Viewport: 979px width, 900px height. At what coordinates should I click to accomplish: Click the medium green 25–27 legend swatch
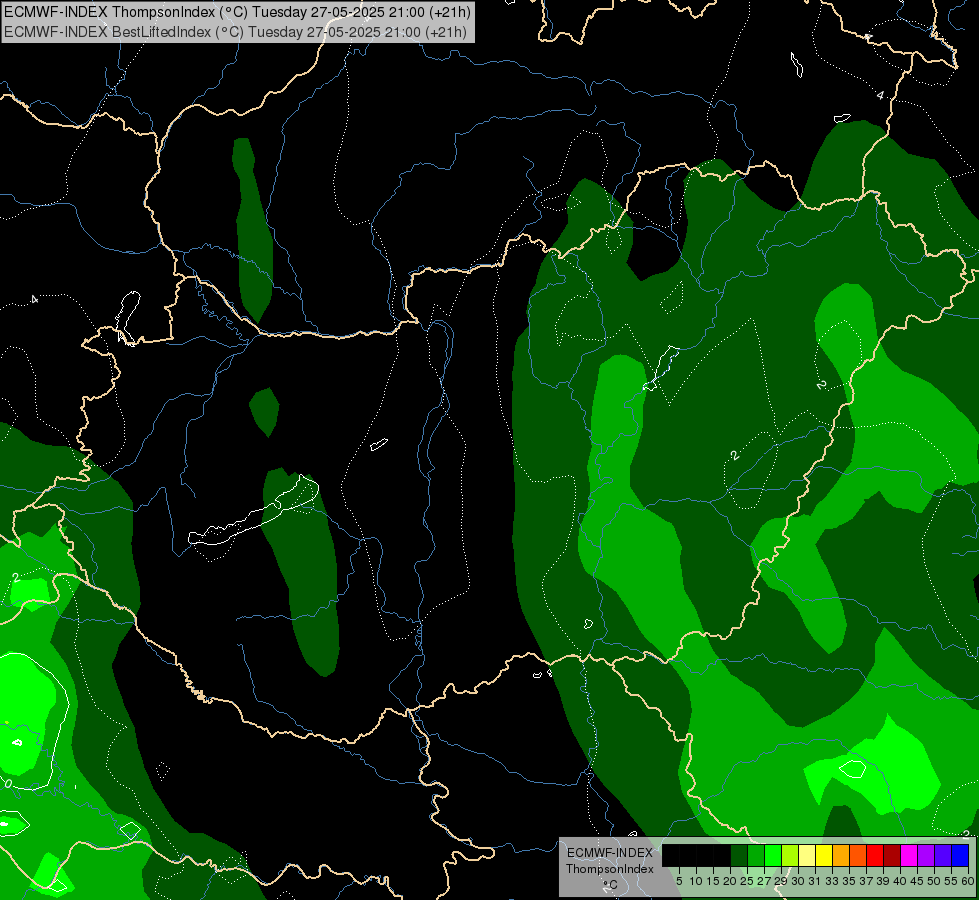tap(756, 855)
